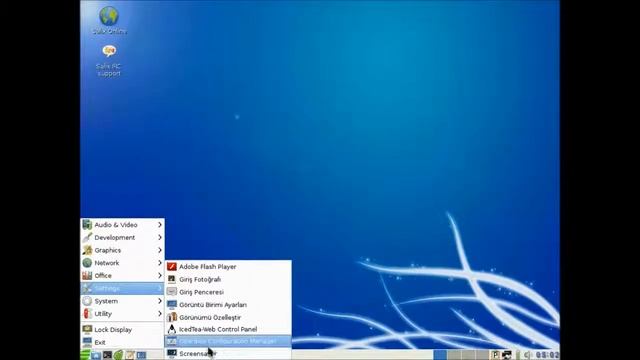Open the network status tray icon

click(507, 355)
